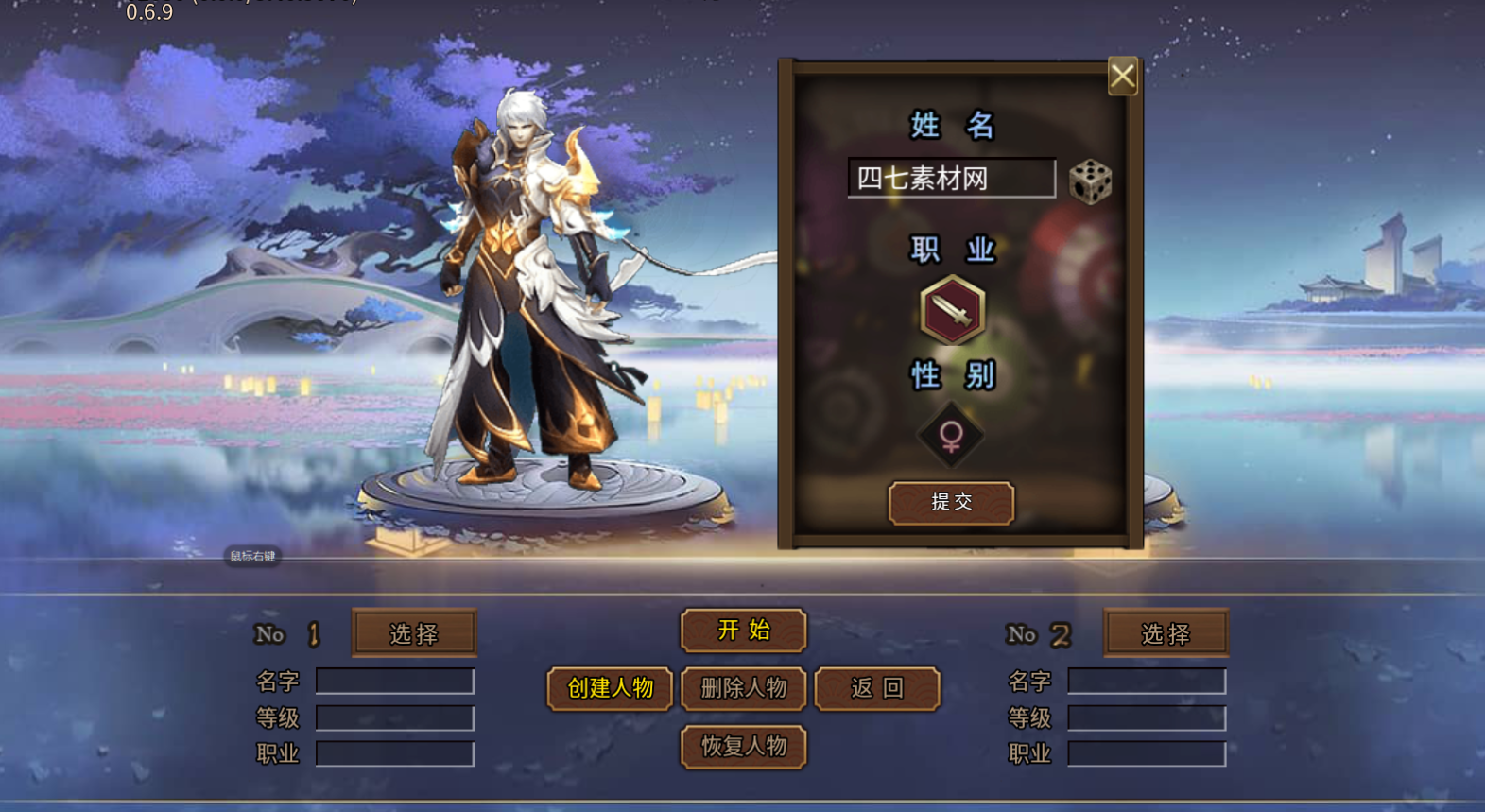Focus the character name input field
Image resolution: width=1485 pixels, height=812 pixels.
tap(951, 178)
